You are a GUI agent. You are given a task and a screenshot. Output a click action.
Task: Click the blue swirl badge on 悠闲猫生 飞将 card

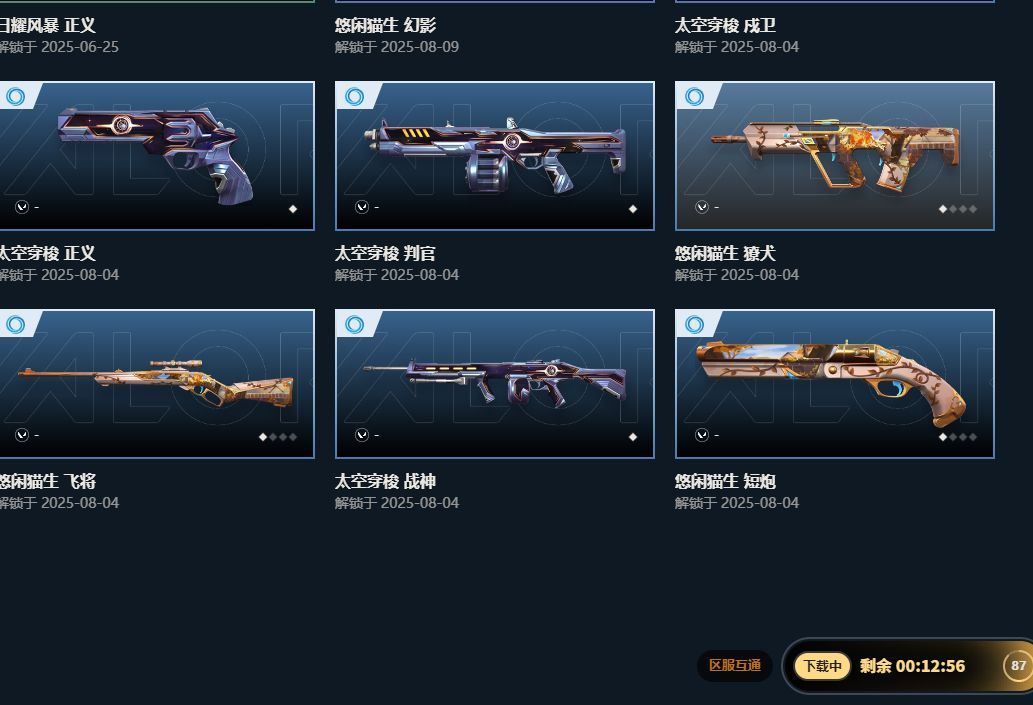tap(16, 325)
